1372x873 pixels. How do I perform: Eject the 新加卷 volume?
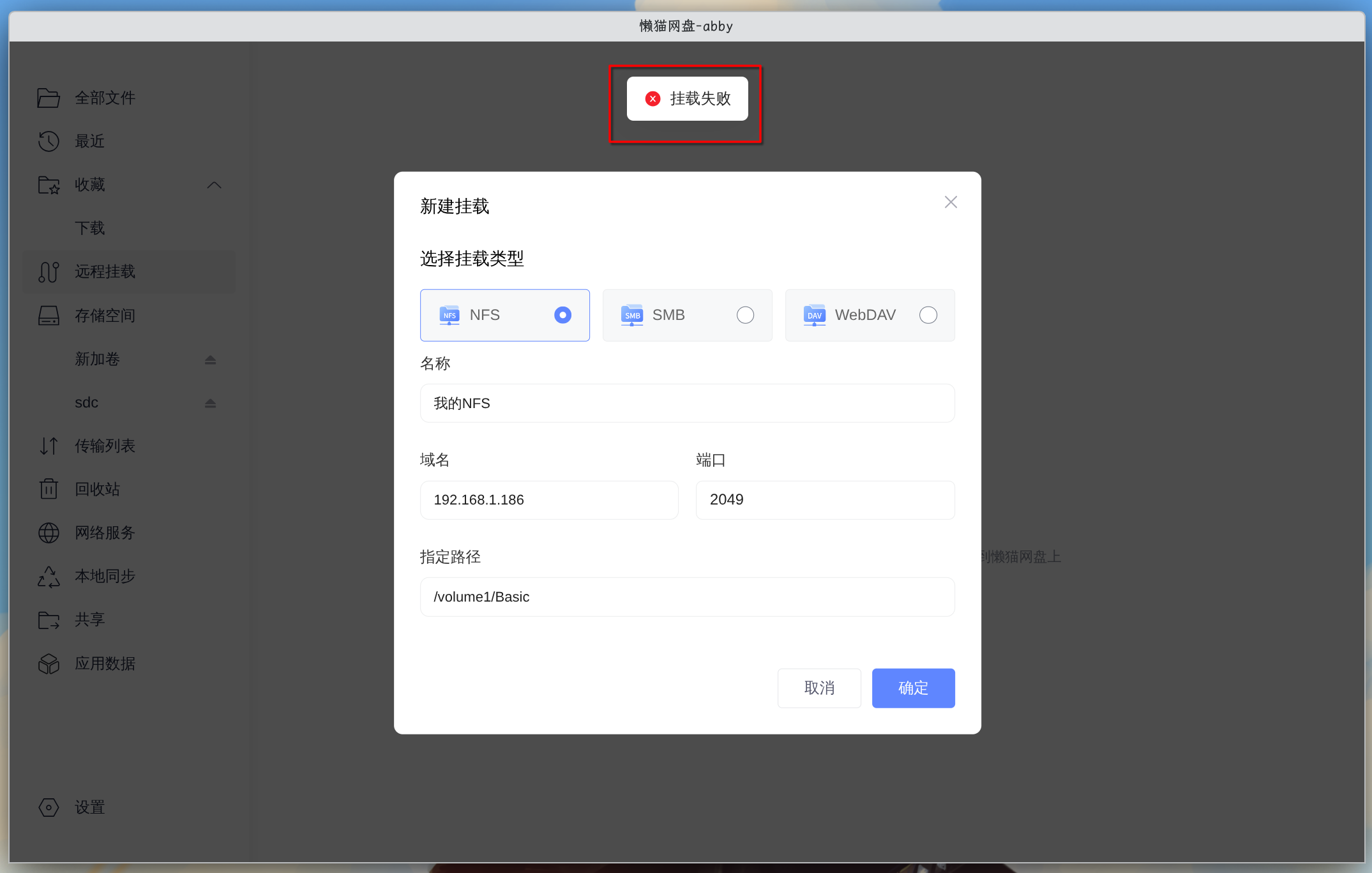click(x=211, y=360)
